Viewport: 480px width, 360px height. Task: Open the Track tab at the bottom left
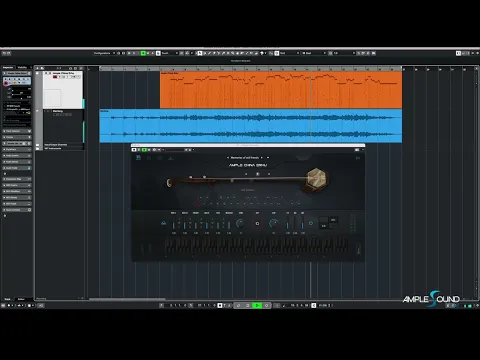pyautogui.click(x=7, y=299)
